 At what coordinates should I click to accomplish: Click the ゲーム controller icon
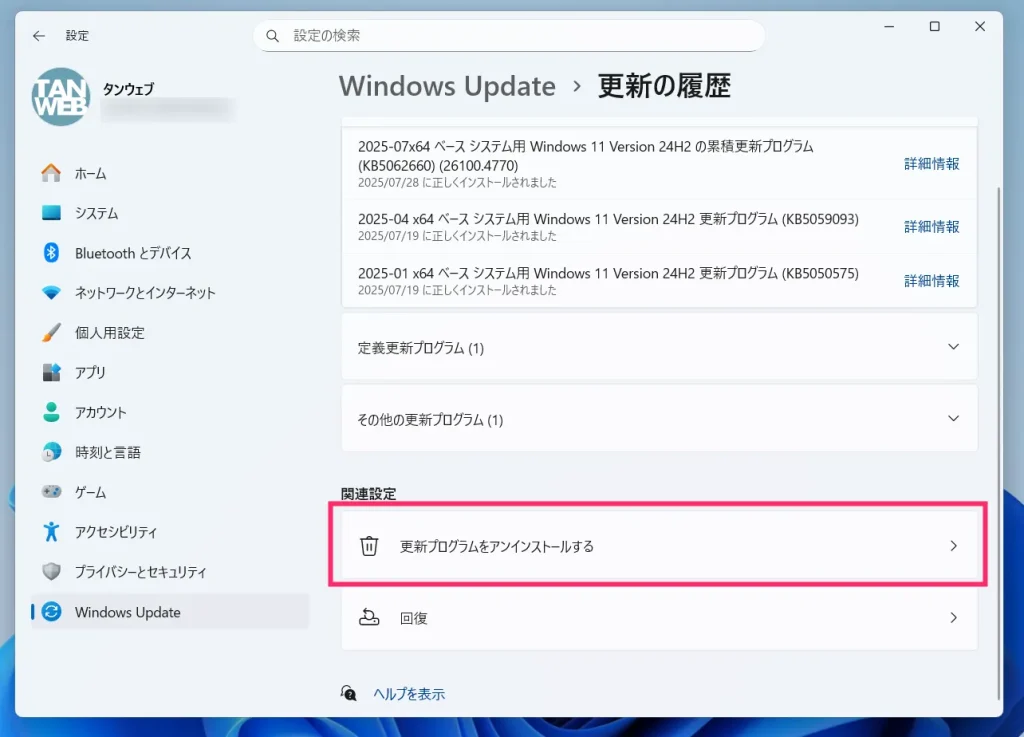point(51,492)
